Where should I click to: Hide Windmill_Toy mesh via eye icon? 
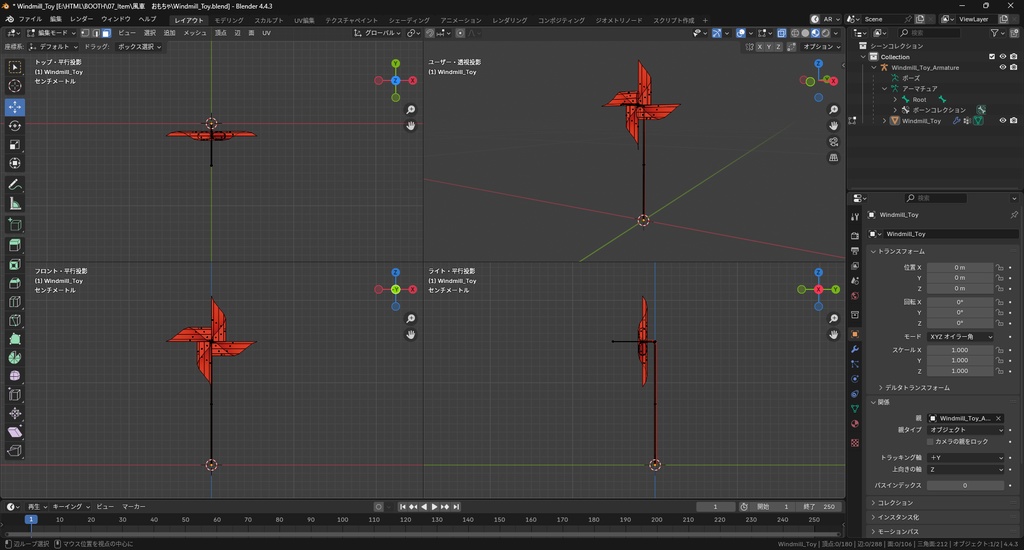coord(1002,121)
